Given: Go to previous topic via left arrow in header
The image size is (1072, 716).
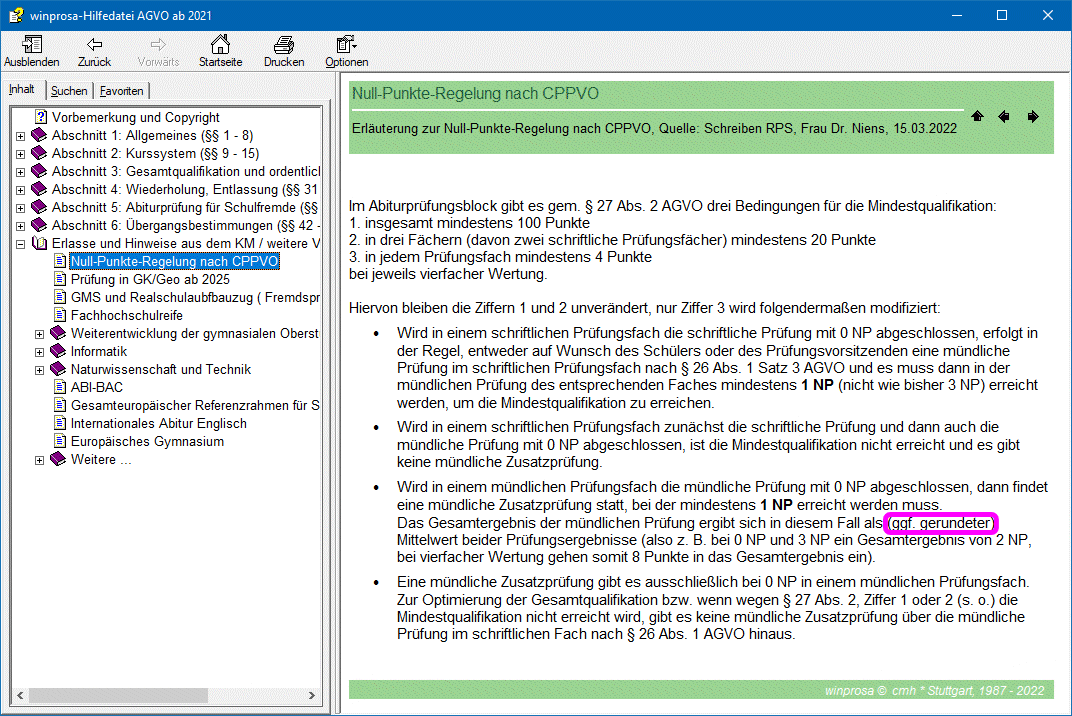Looking at the screenshot, I should tap(1004, 117).
